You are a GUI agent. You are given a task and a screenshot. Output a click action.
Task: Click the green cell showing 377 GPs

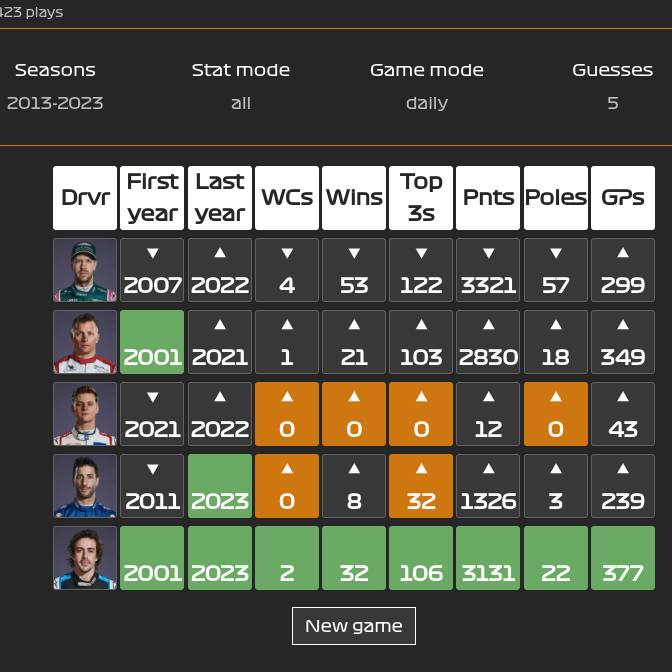click(623, 558)
